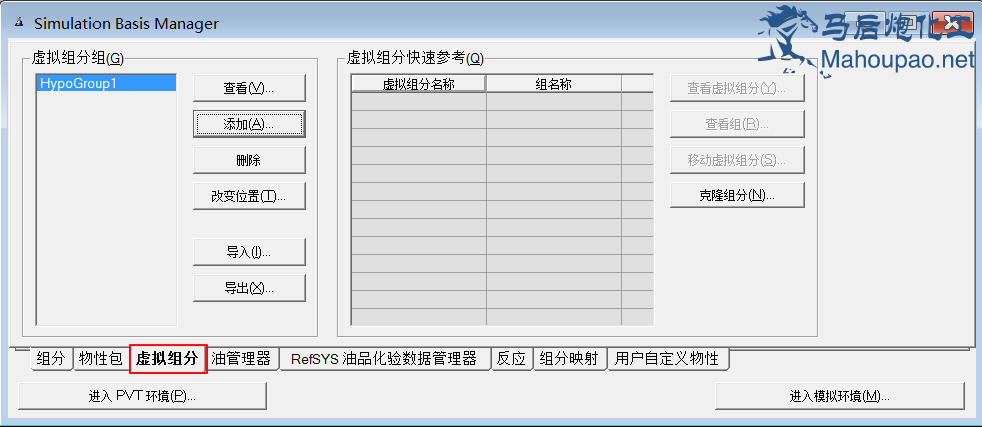Click the 查看(V)... button
Image resolution: width=982 pixels, height=427 pixels.
[x=248, y=88]
